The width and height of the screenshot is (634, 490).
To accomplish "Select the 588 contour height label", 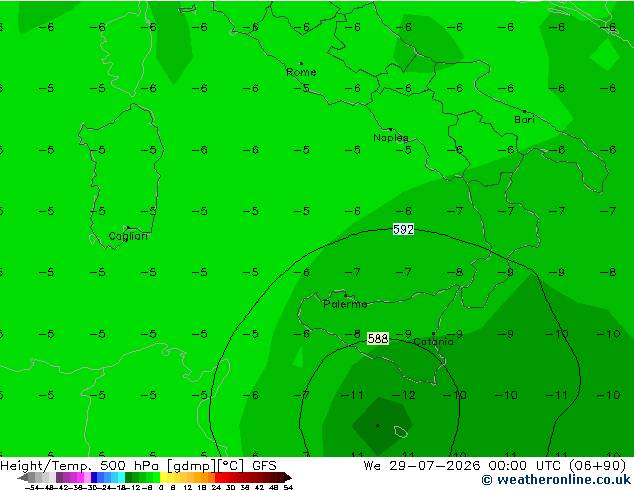I will [x=378, y=338].
